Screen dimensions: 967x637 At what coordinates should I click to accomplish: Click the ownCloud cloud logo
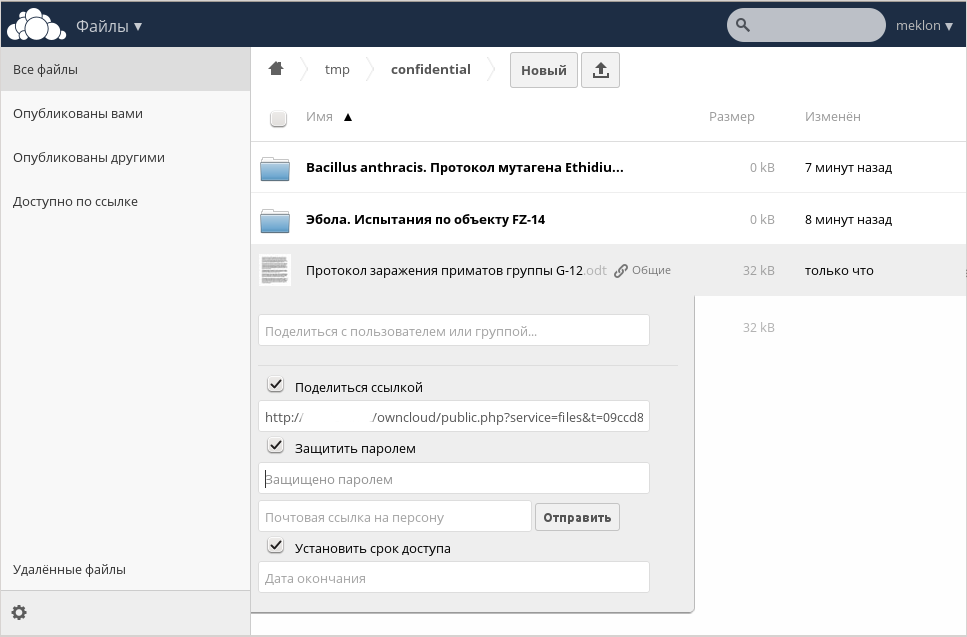(x=34, y=22)
